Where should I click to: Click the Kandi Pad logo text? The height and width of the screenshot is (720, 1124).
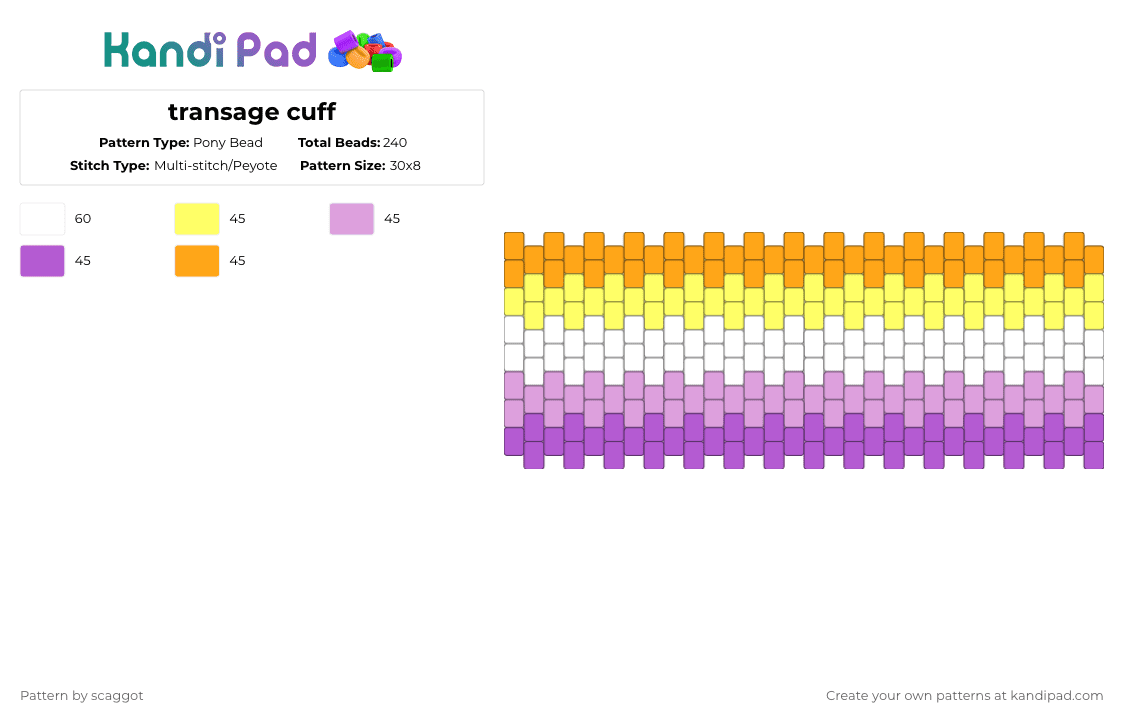[x=209, y=50]
